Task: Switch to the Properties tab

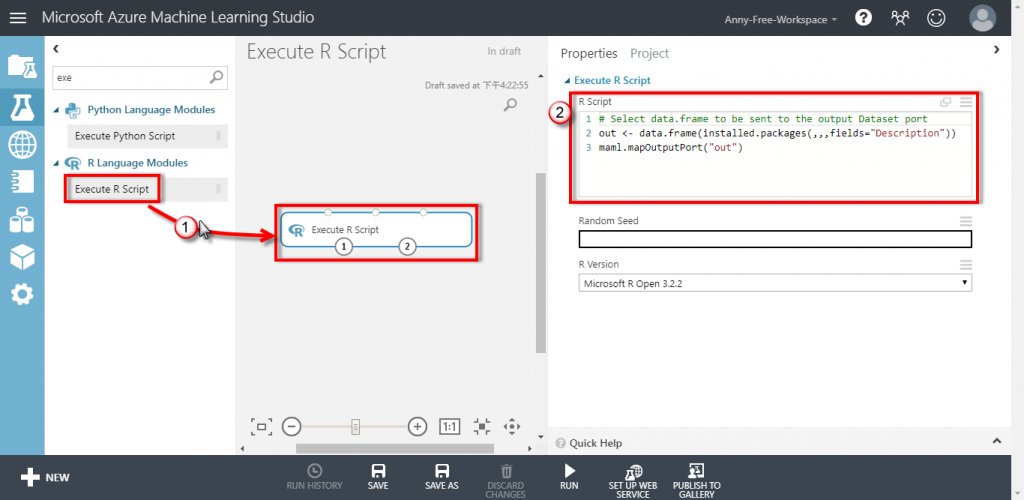Action: coord(589,54)
